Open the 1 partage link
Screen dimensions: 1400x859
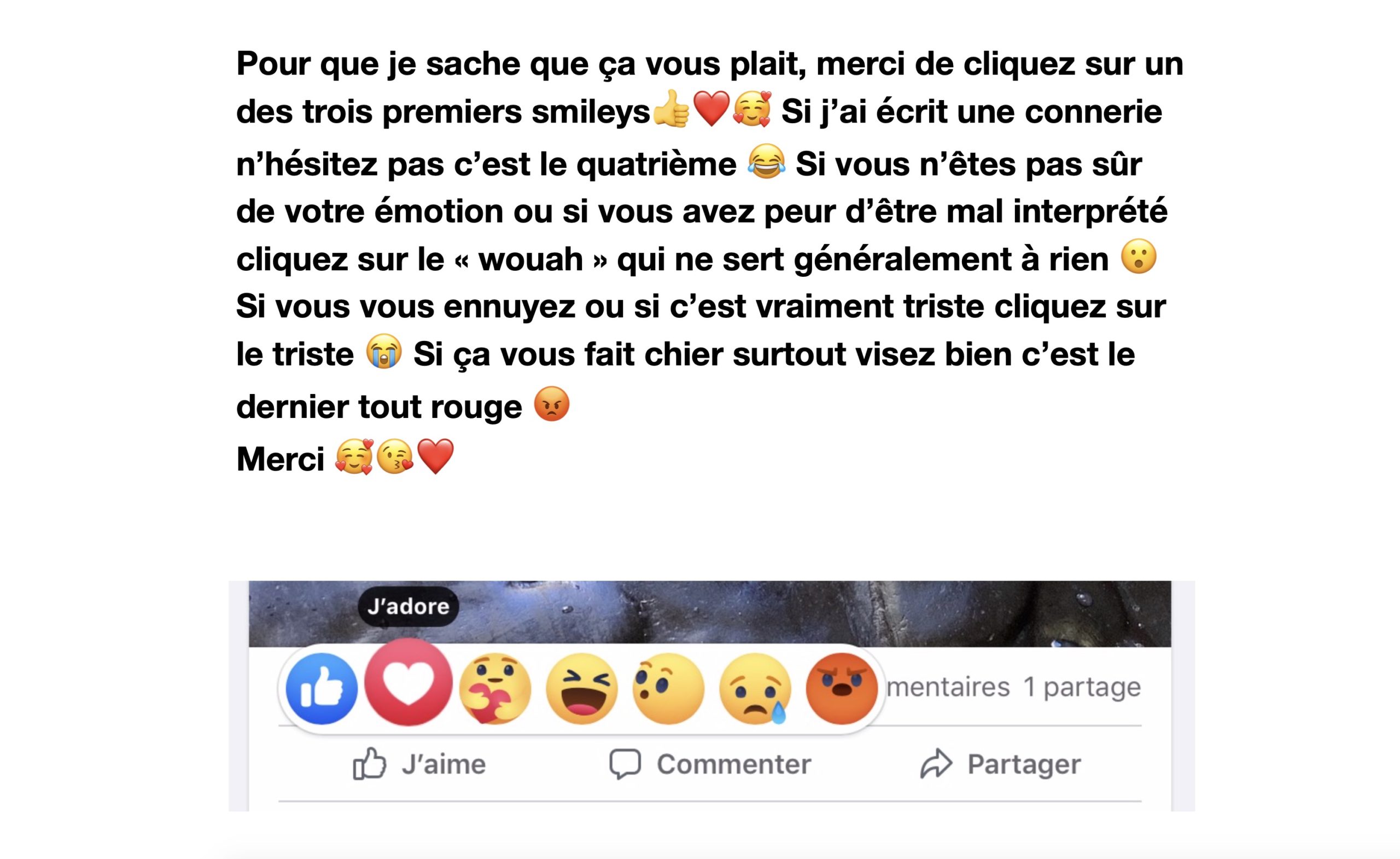(1082, 687)
